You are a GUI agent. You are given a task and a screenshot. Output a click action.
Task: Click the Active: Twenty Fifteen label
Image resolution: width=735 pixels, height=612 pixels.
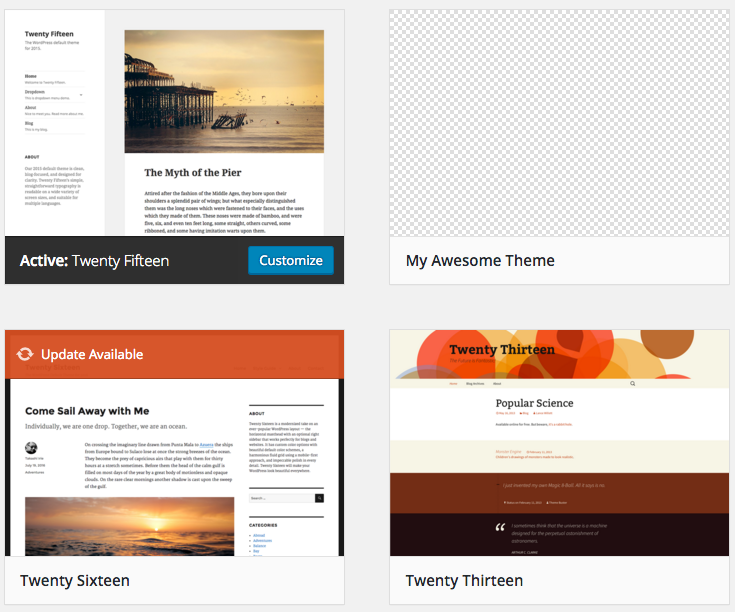94,261
